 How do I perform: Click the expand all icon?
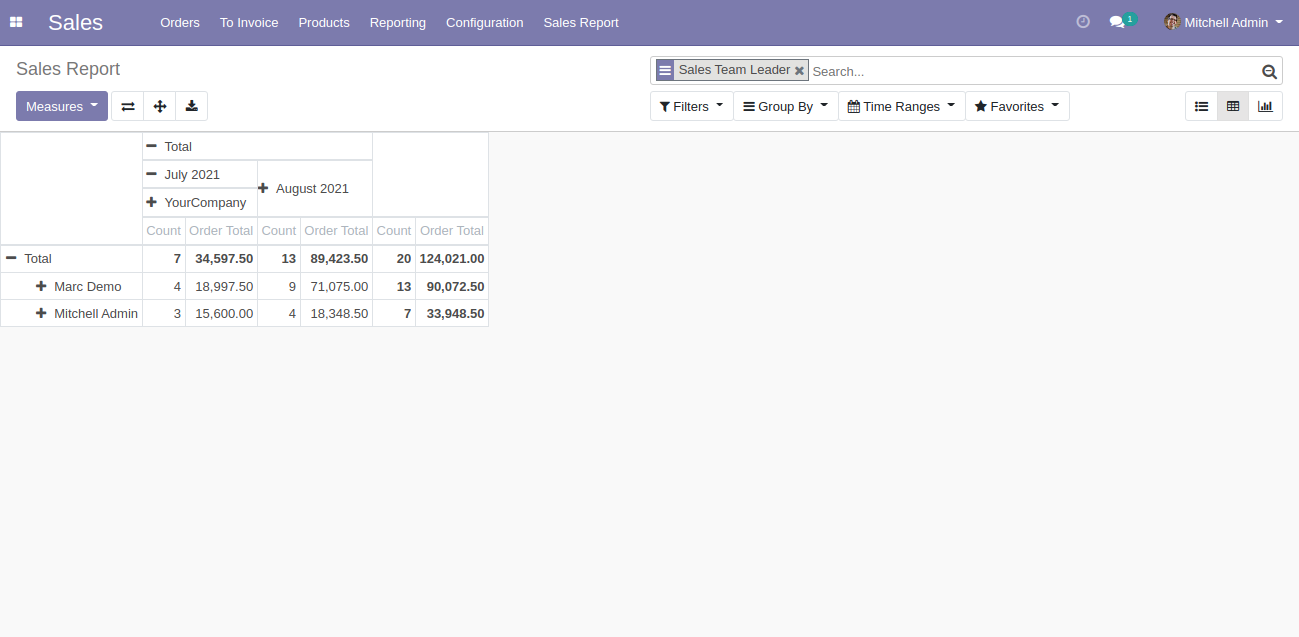160,106
